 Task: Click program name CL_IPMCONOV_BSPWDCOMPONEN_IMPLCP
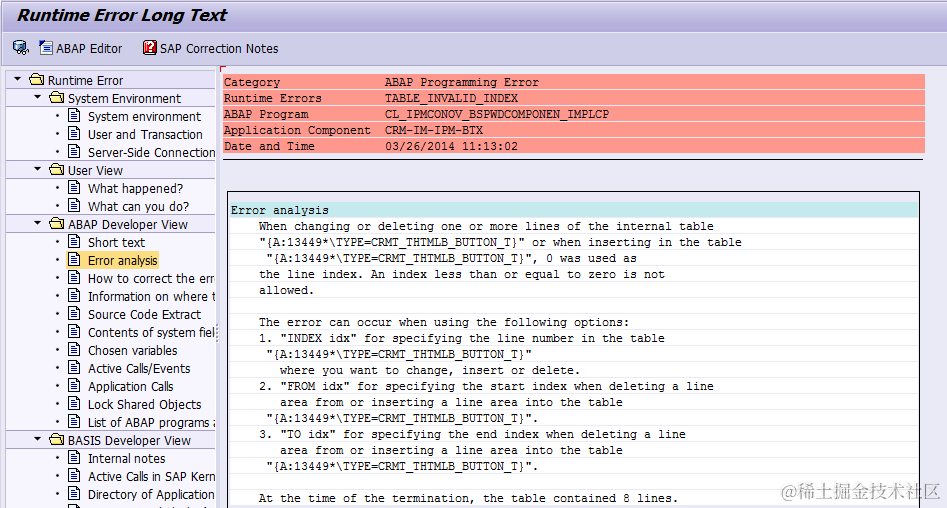[496, 114]
